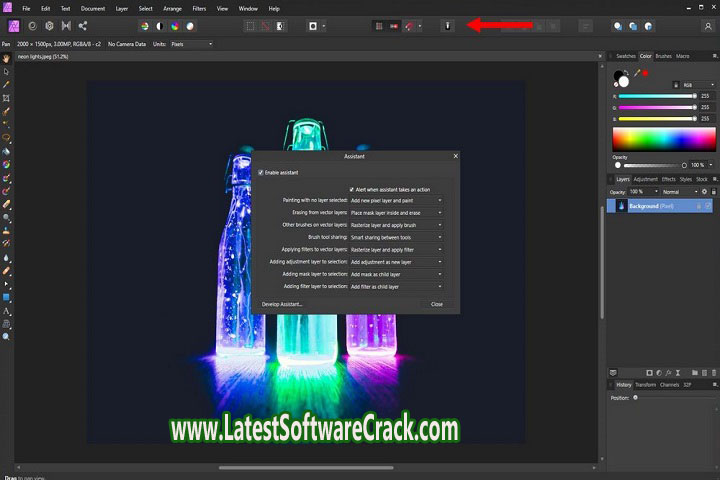Select the Blur droplet tool
The width and height of the screenshot is (720, 480).
point(6,258)
